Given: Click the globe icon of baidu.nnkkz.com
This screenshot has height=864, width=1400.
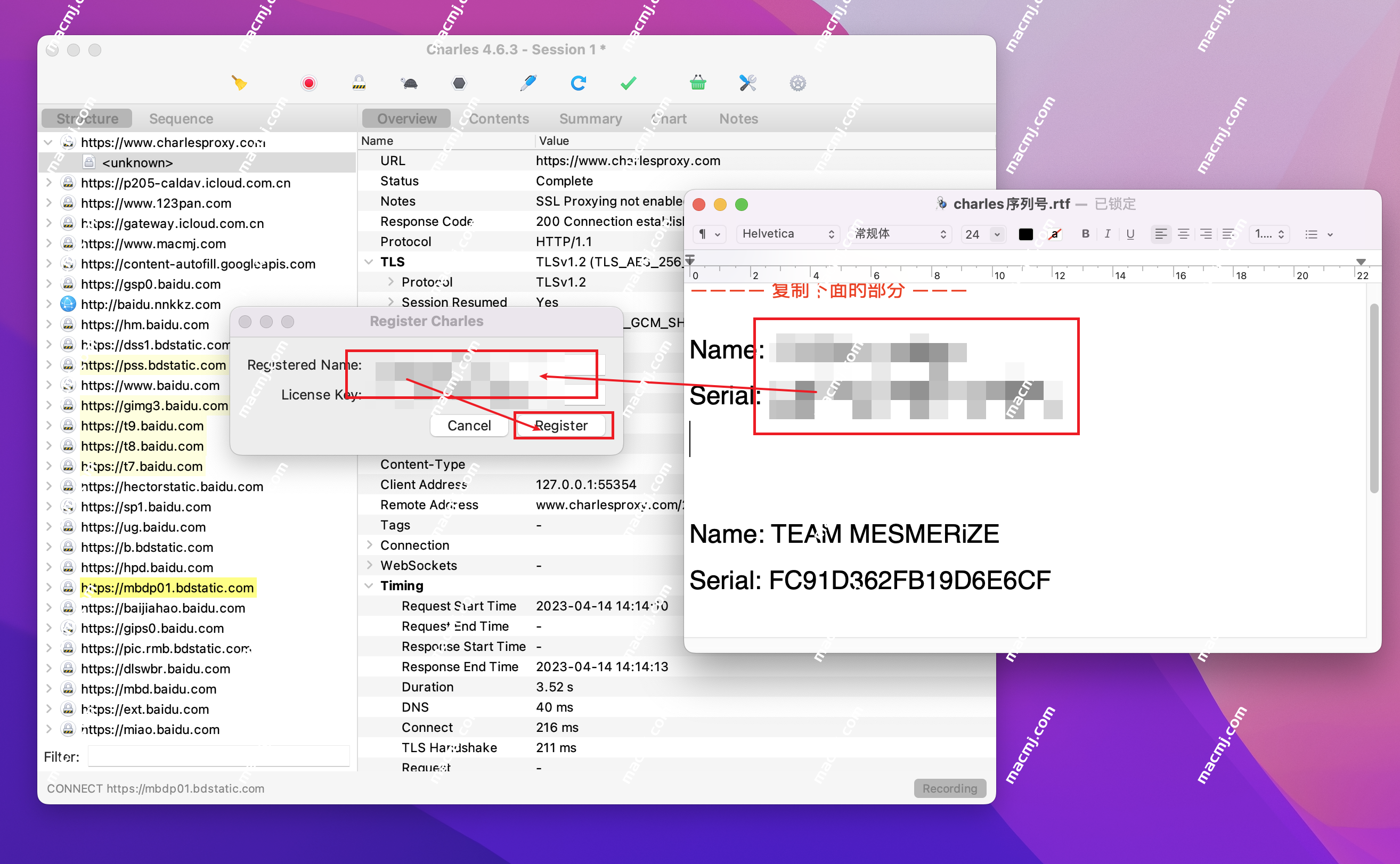Looking at the screenshot, I should (x=68, y=304).
